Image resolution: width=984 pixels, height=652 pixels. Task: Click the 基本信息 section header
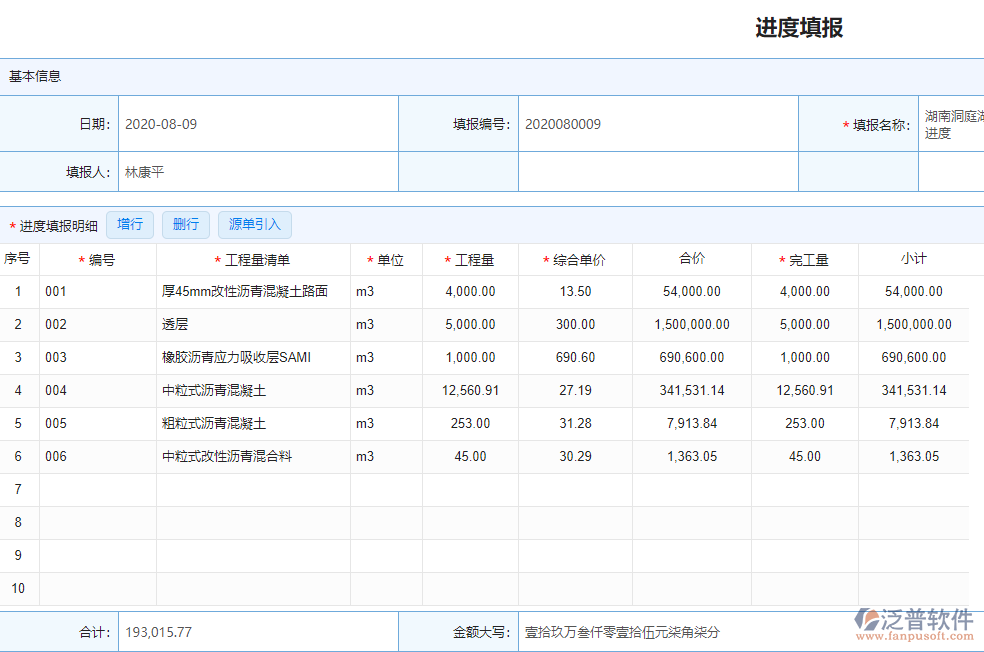point(35,75)
